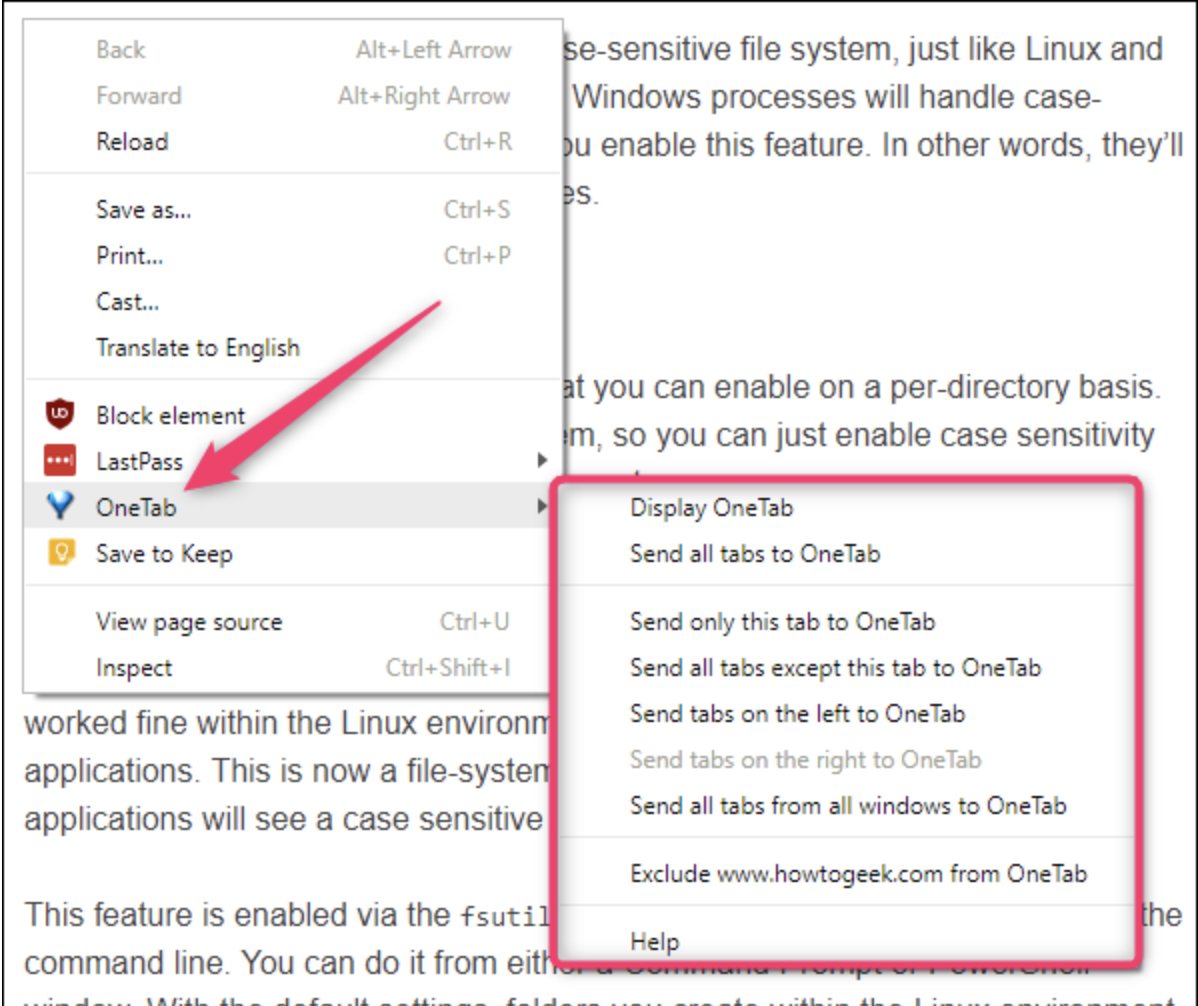Click text 'so you can just enable case sensitivity'

pyautogui.click(x=883, y=436)
